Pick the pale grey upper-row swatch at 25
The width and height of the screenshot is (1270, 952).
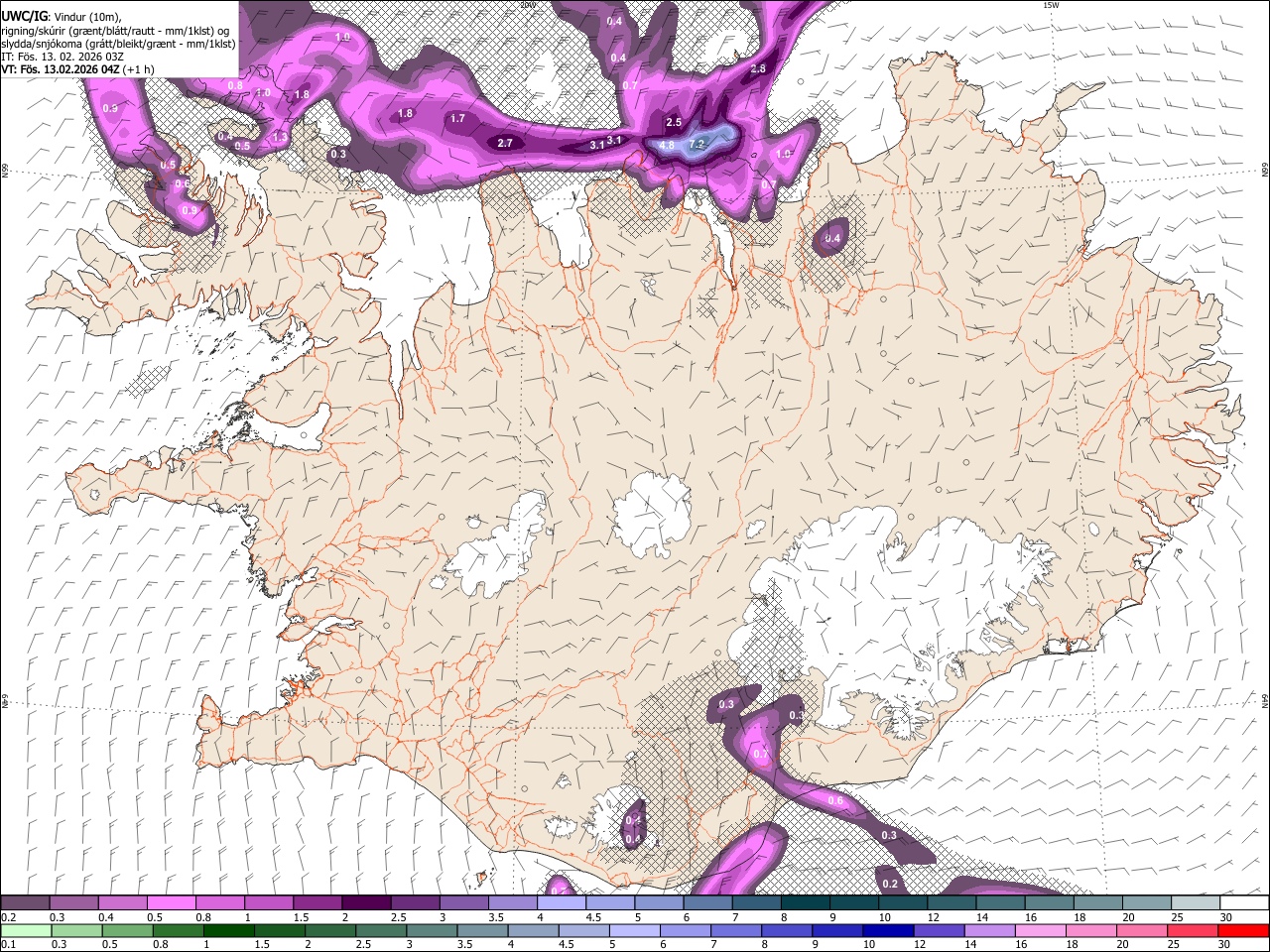click(1197, 902)
